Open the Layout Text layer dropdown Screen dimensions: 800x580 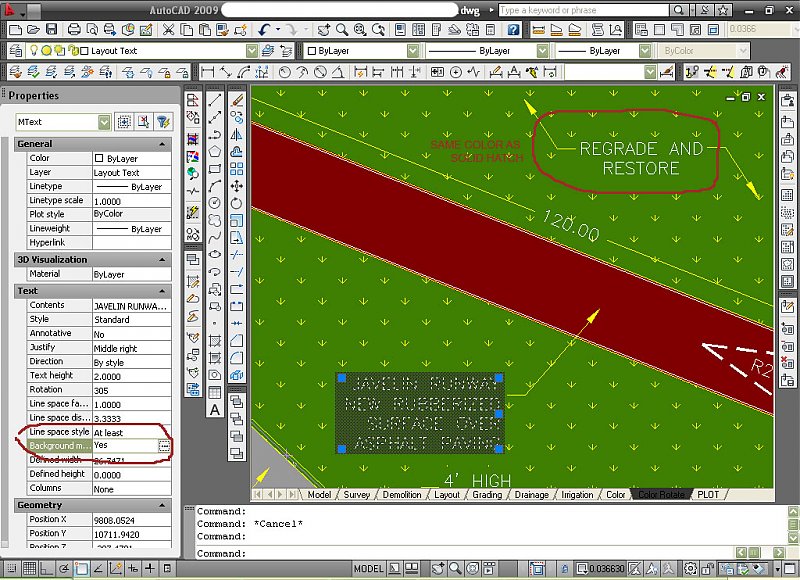click(252, 51)
